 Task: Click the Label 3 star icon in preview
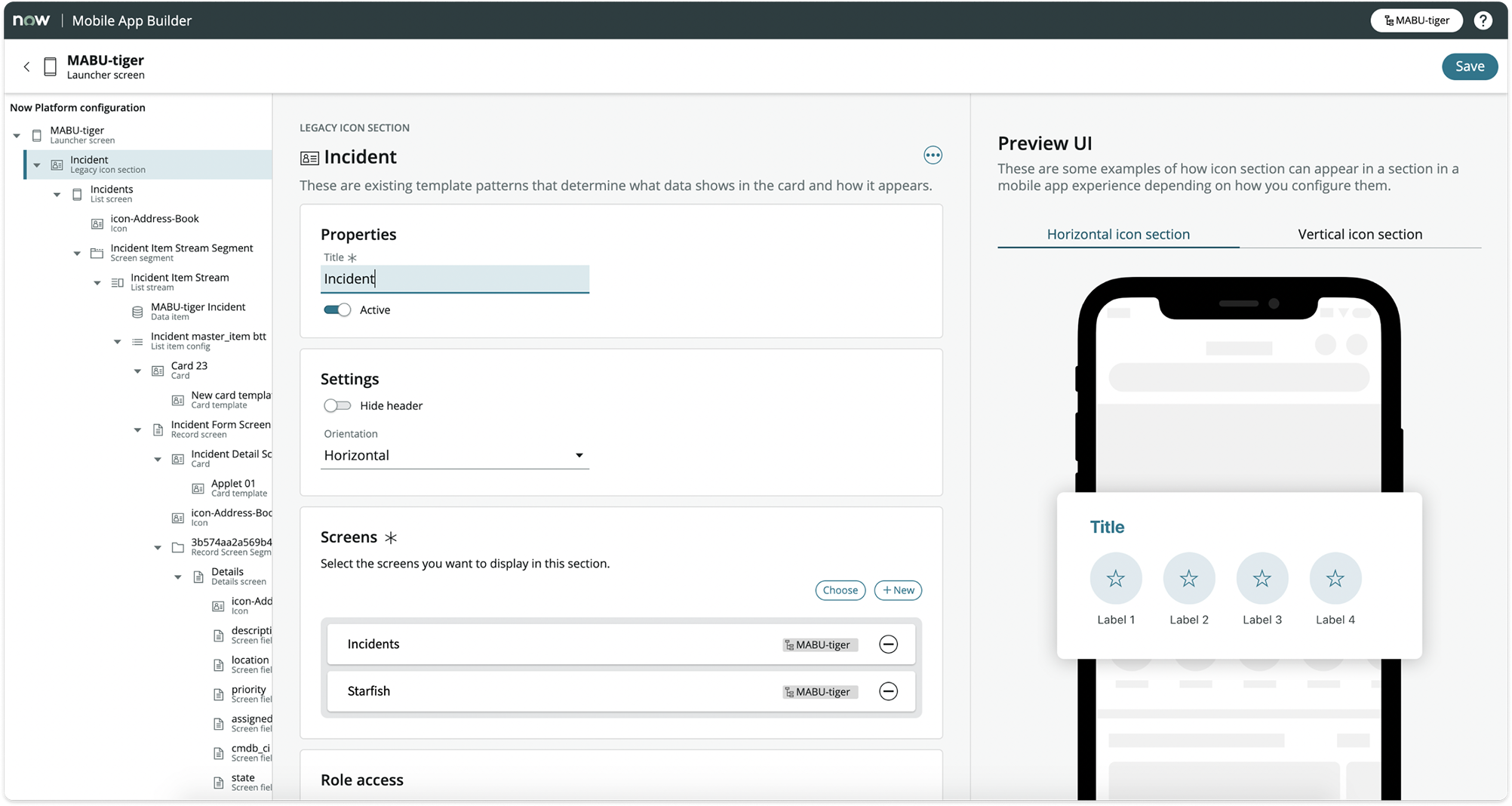tap(1262, 579)
